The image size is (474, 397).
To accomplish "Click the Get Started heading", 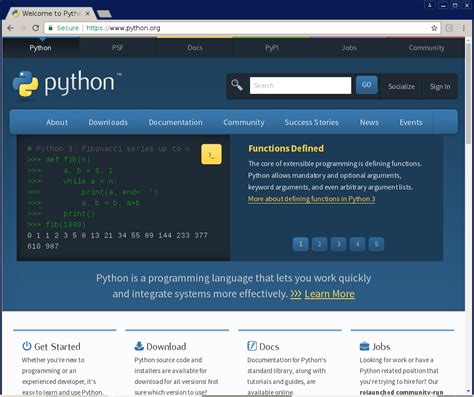I will coord(57,347).
